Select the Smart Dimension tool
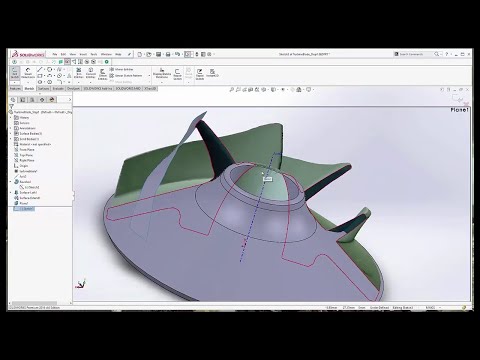 click(x=28, y=73)
